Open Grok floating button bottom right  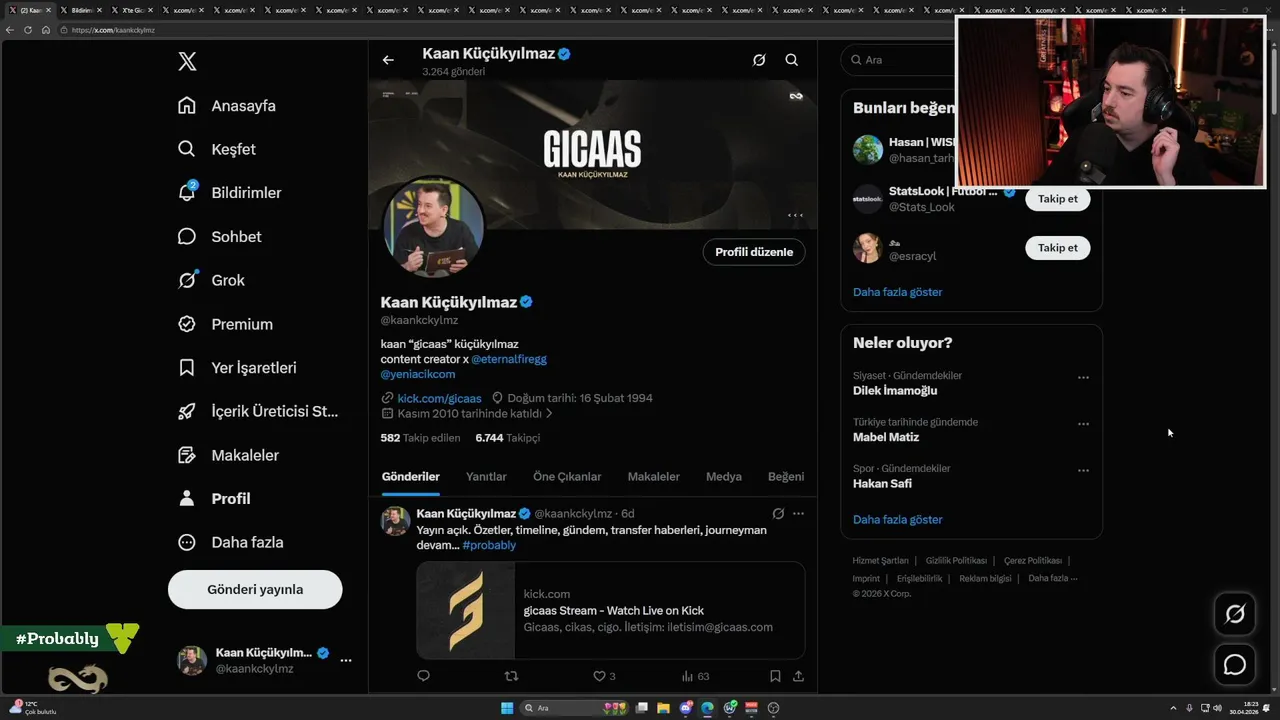pyautogui.click(x=1235, y=614)
